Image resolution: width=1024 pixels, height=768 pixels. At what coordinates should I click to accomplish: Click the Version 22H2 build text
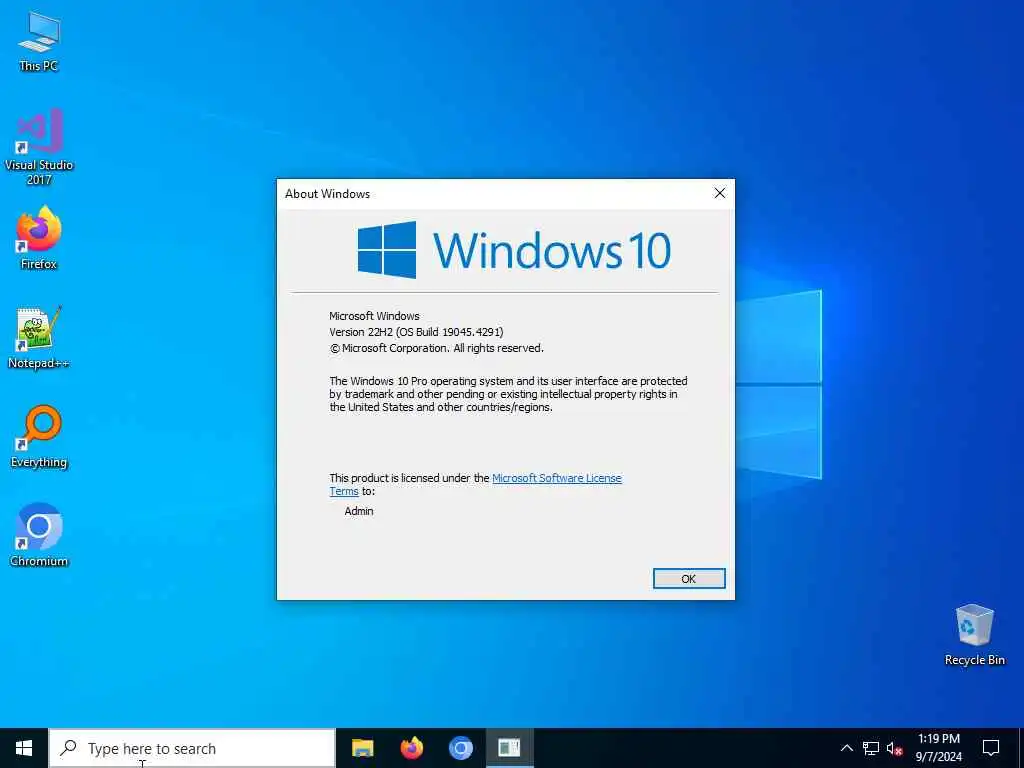click(416, 332)
